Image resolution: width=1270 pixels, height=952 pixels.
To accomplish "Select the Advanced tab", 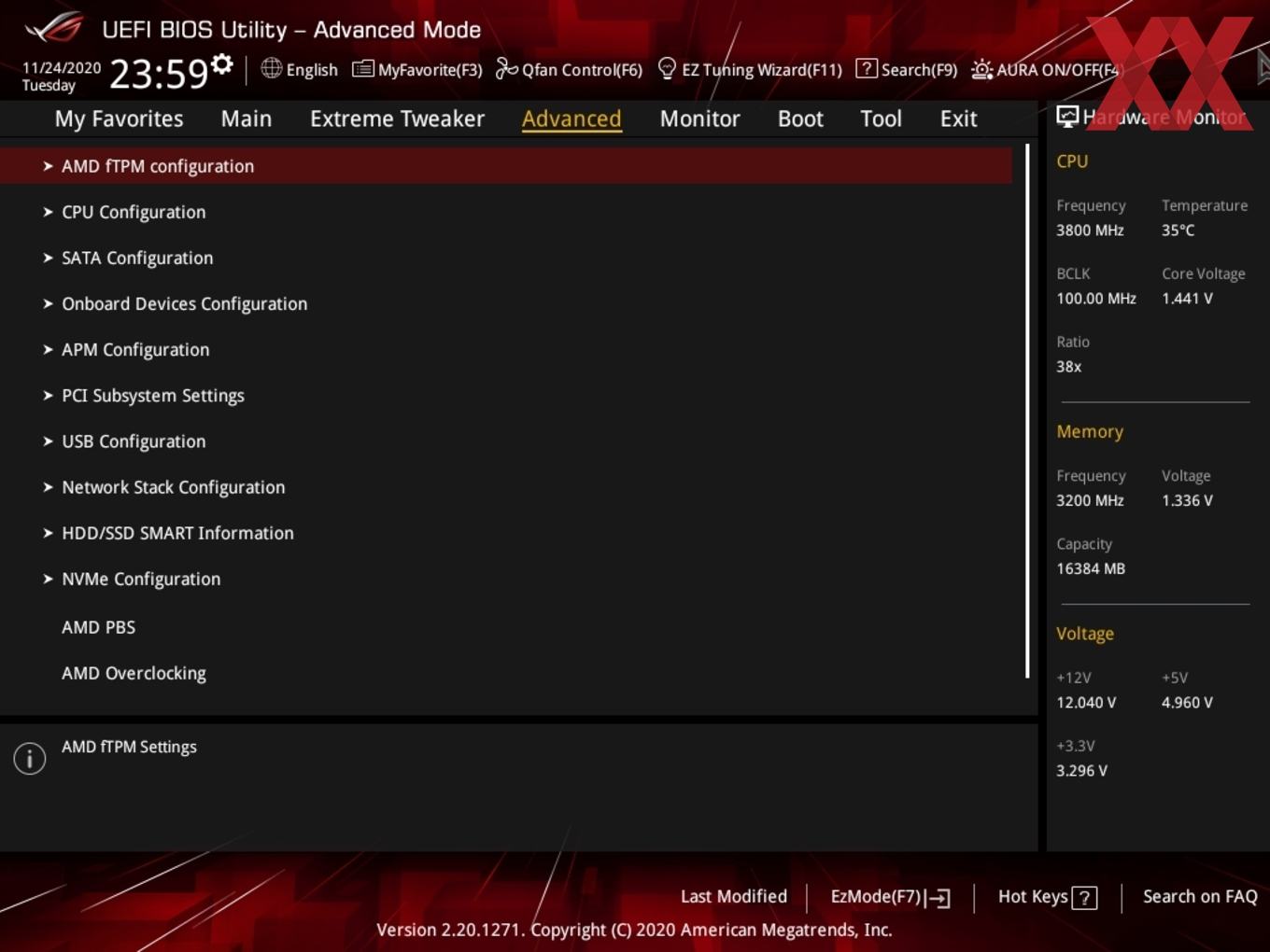I will pyautogui.click(x=571, y=119).
